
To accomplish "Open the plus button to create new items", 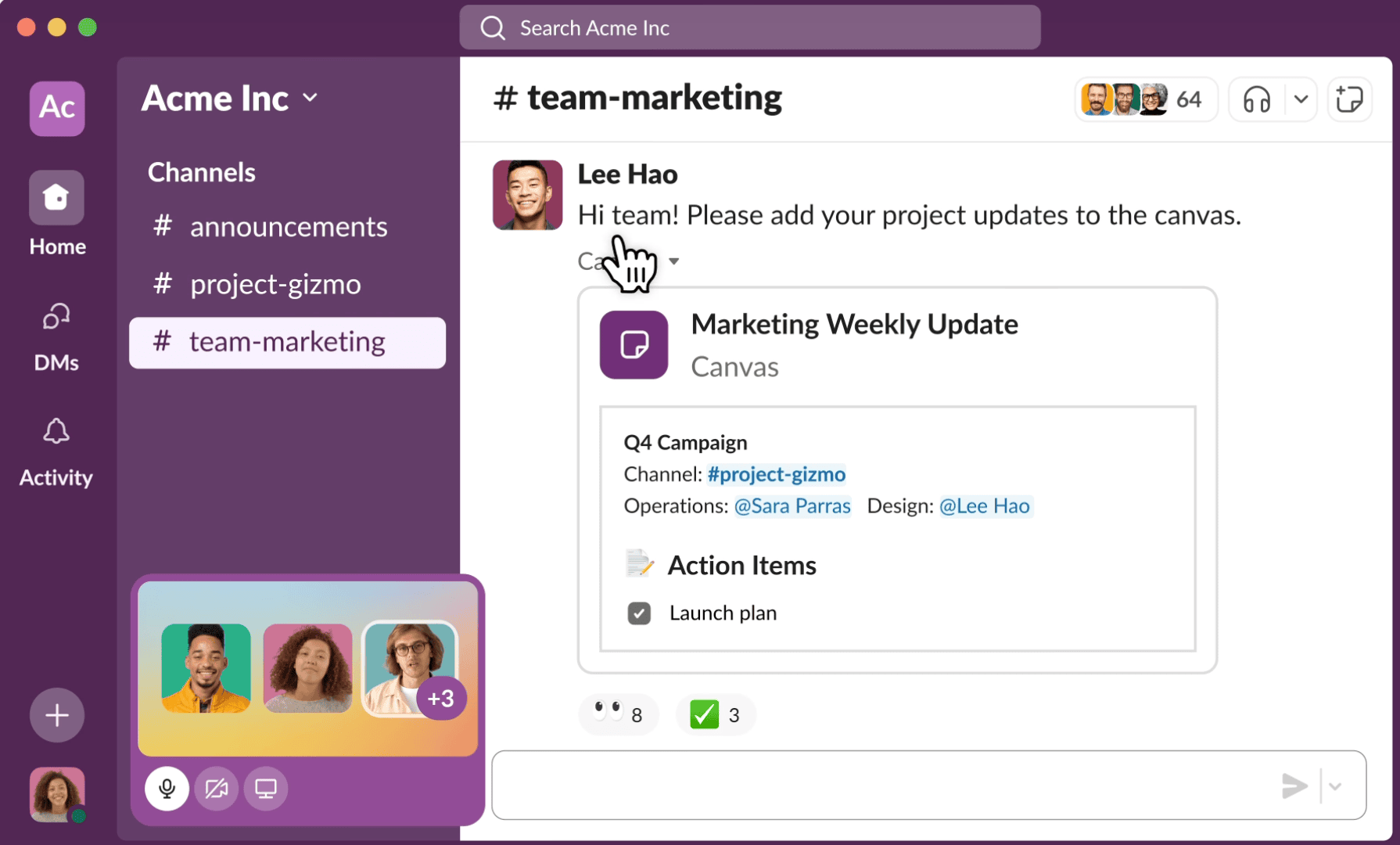I will pyautogui.click(x=56, y=714).
